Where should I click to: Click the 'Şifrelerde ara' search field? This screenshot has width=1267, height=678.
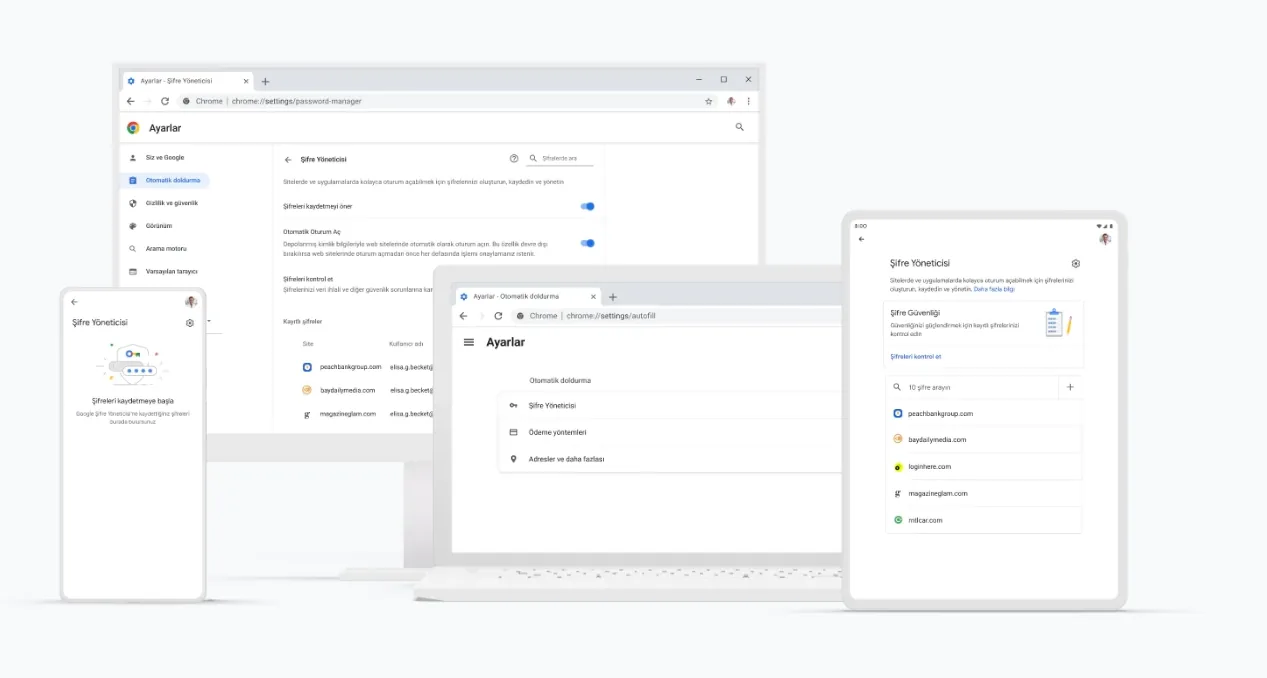[x=560, y=158]
